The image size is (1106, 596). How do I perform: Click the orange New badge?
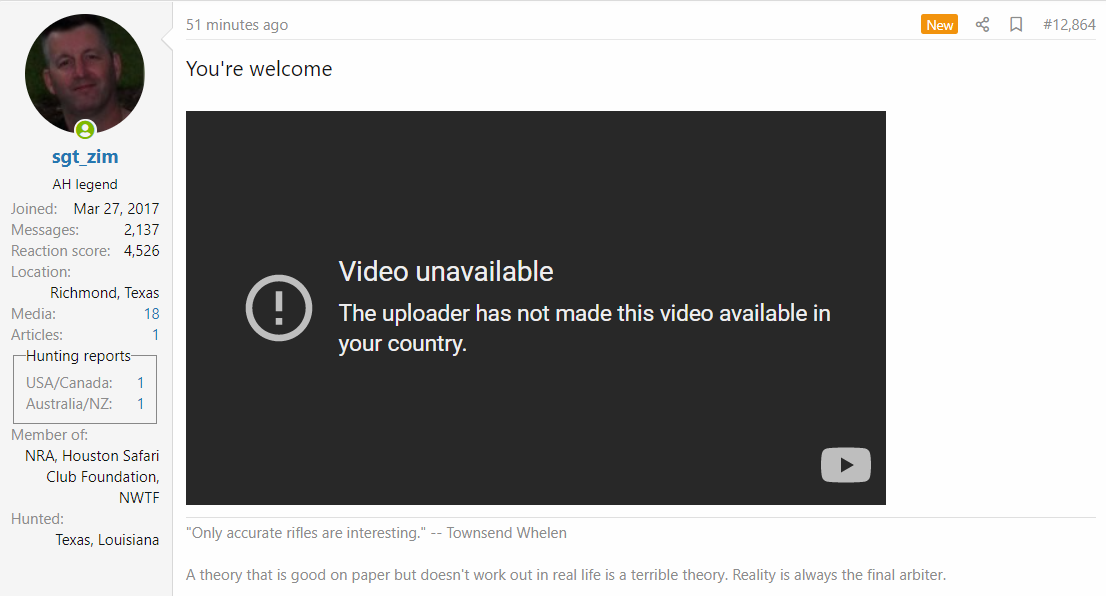940,25
